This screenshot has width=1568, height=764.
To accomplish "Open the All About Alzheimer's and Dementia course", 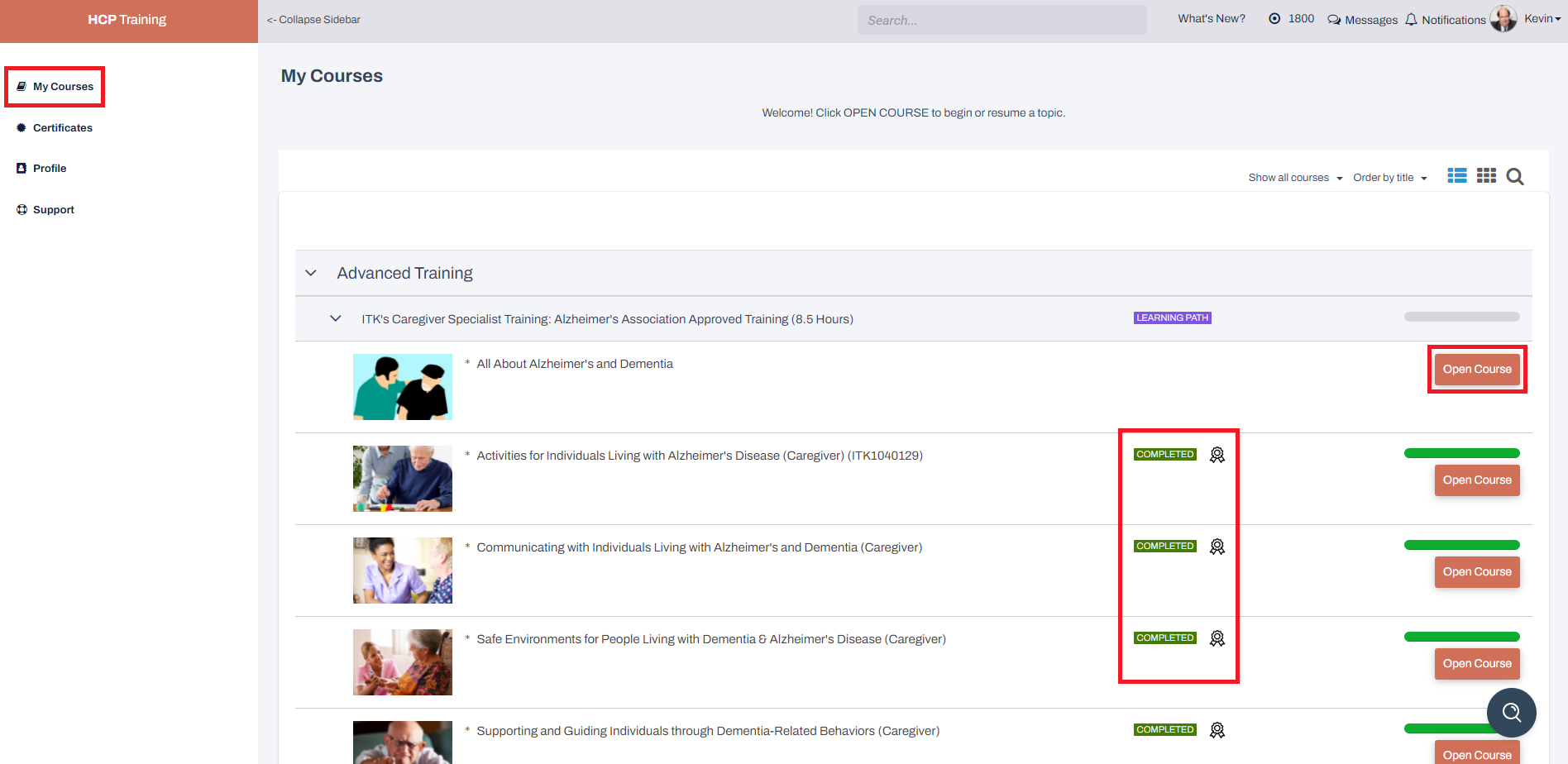I will 1476,370.
